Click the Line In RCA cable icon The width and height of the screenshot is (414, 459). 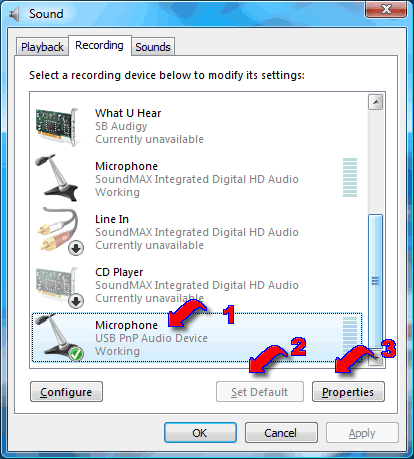coord(59,231)
